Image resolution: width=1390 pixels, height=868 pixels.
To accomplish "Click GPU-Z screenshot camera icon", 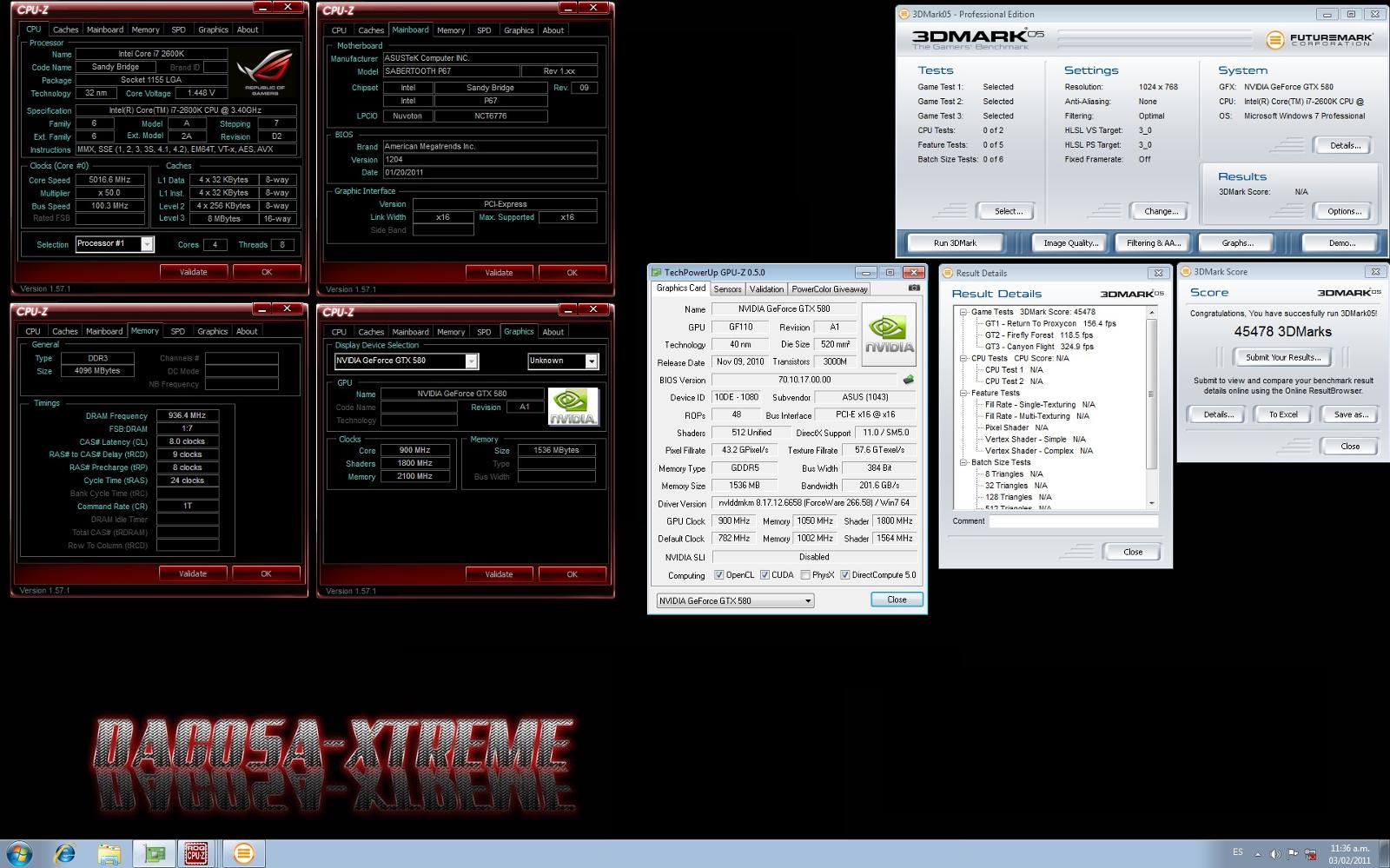I will [x=914, y=288].
